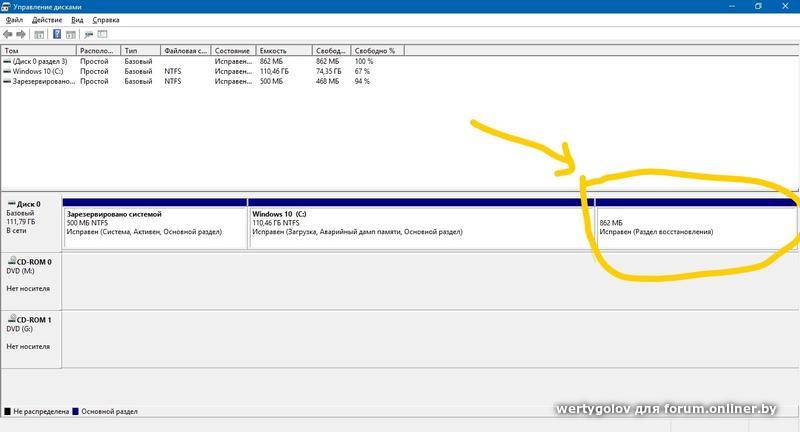The image size is (800, 432).
Task: Click the drive icon of the Зарезервировано row
Action: [7, 81]
